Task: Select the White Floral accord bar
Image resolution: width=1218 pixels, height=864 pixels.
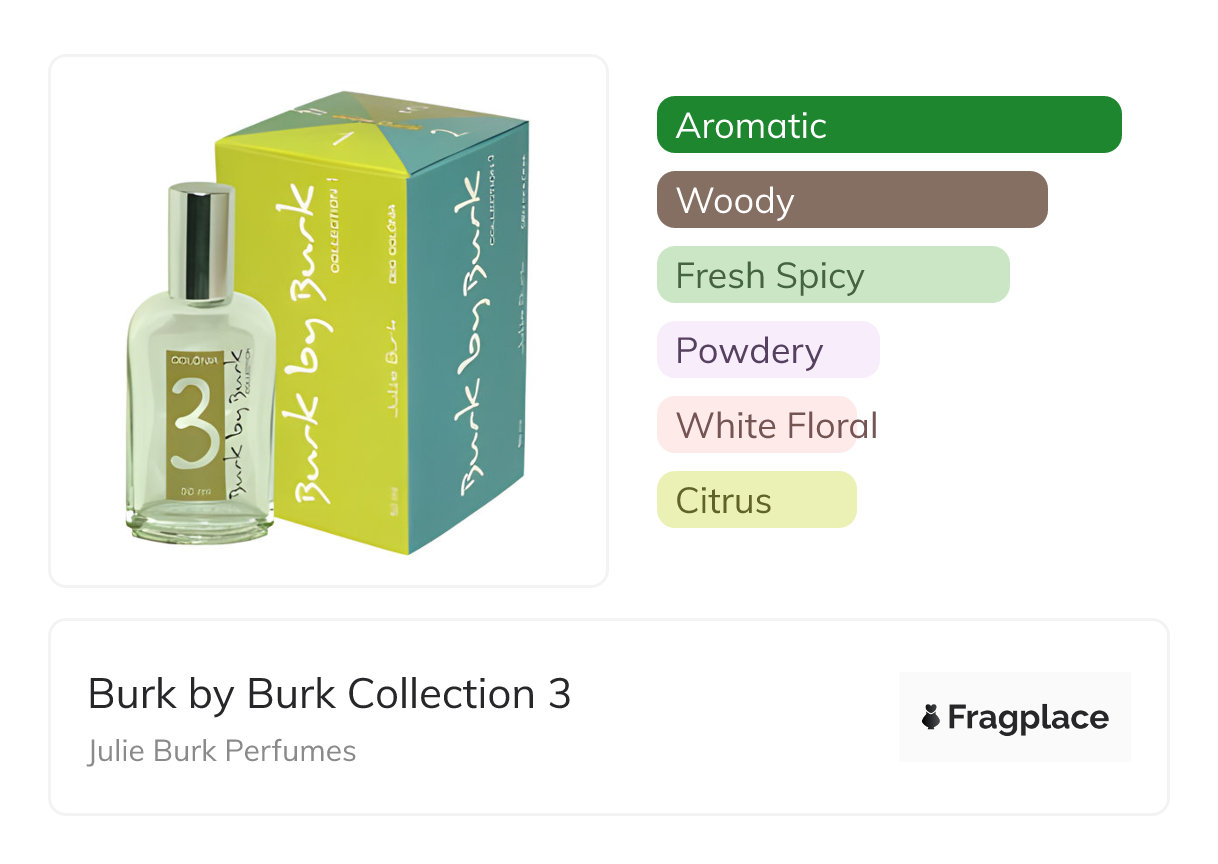Action: coord(757,425)
